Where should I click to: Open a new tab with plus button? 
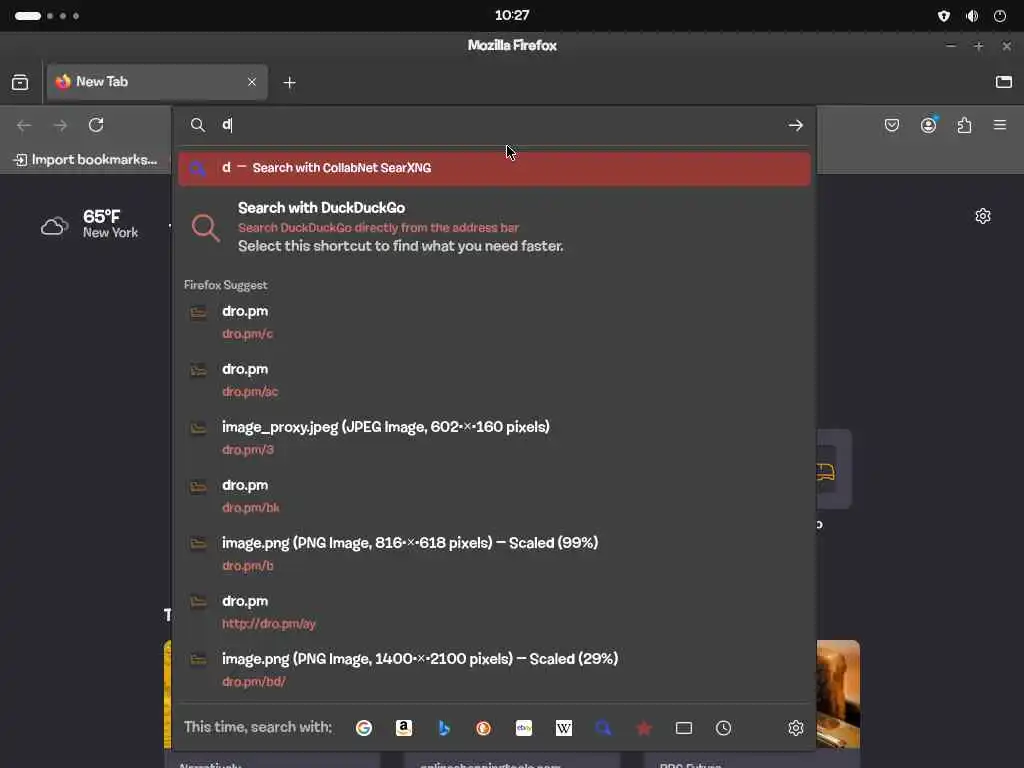[289, 82]
